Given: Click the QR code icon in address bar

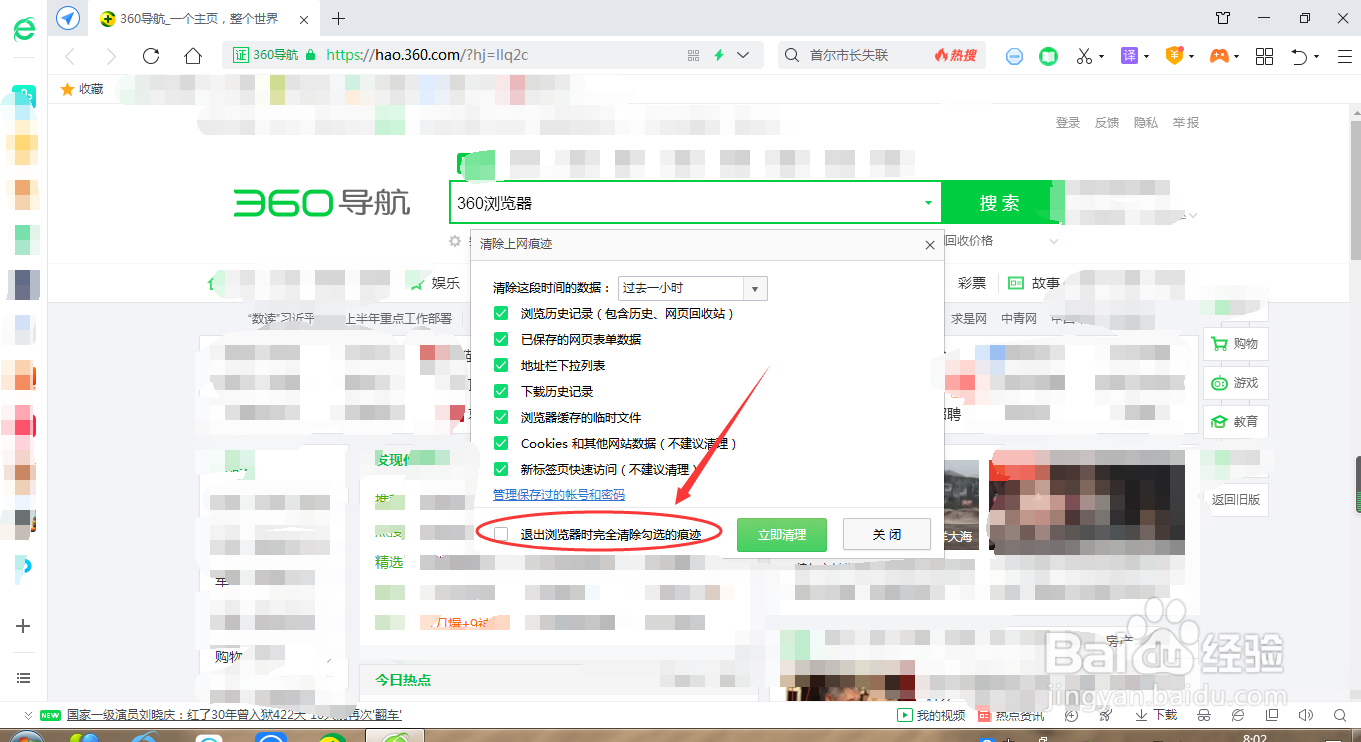Looking at the screenshot, I should point(694,56).
